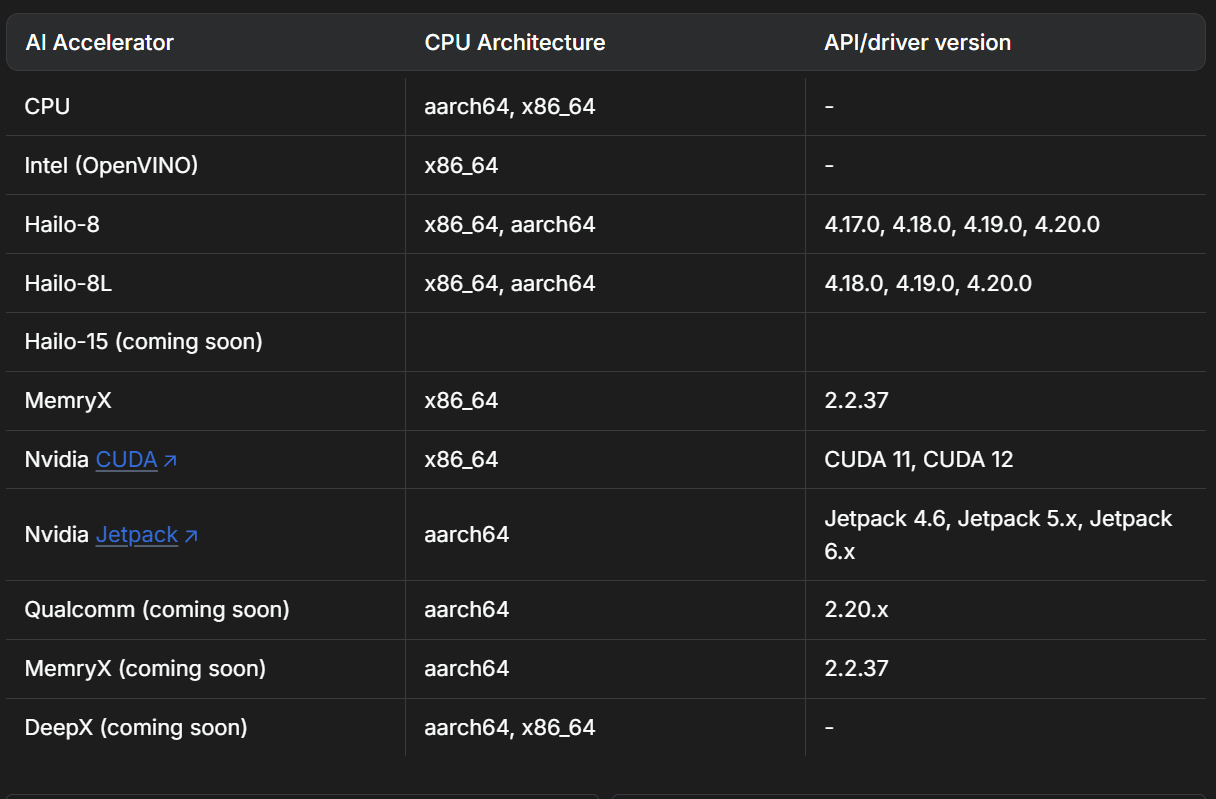The width and height of the screenshot is (1216, 799).
Task: Click the CPU Architecture column header
Action: click(514, 43)
